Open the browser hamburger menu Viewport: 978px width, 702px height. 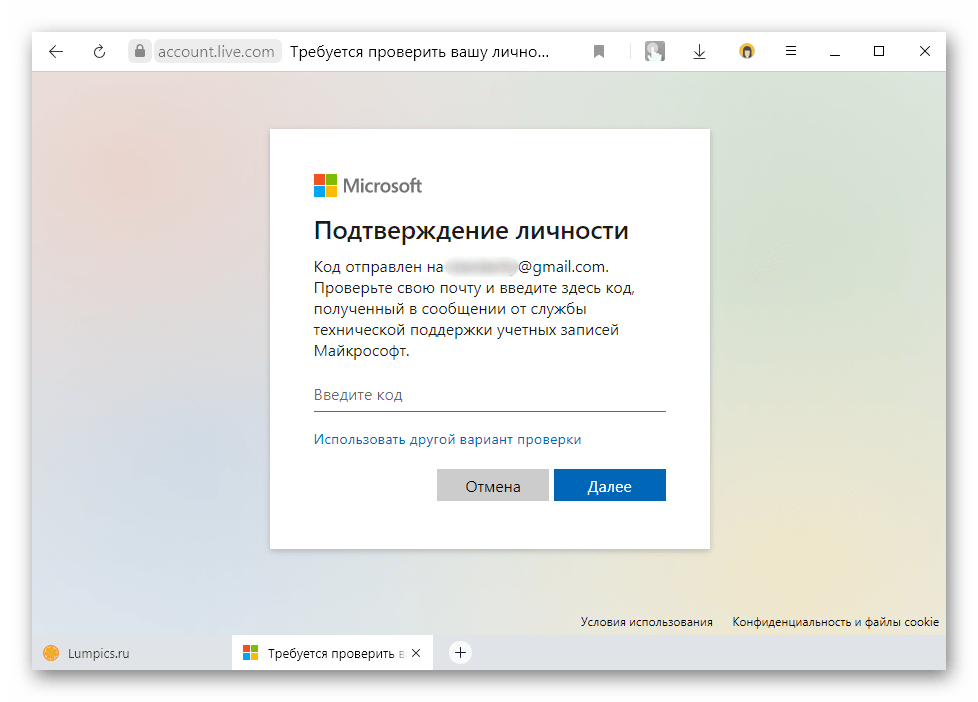791,52
